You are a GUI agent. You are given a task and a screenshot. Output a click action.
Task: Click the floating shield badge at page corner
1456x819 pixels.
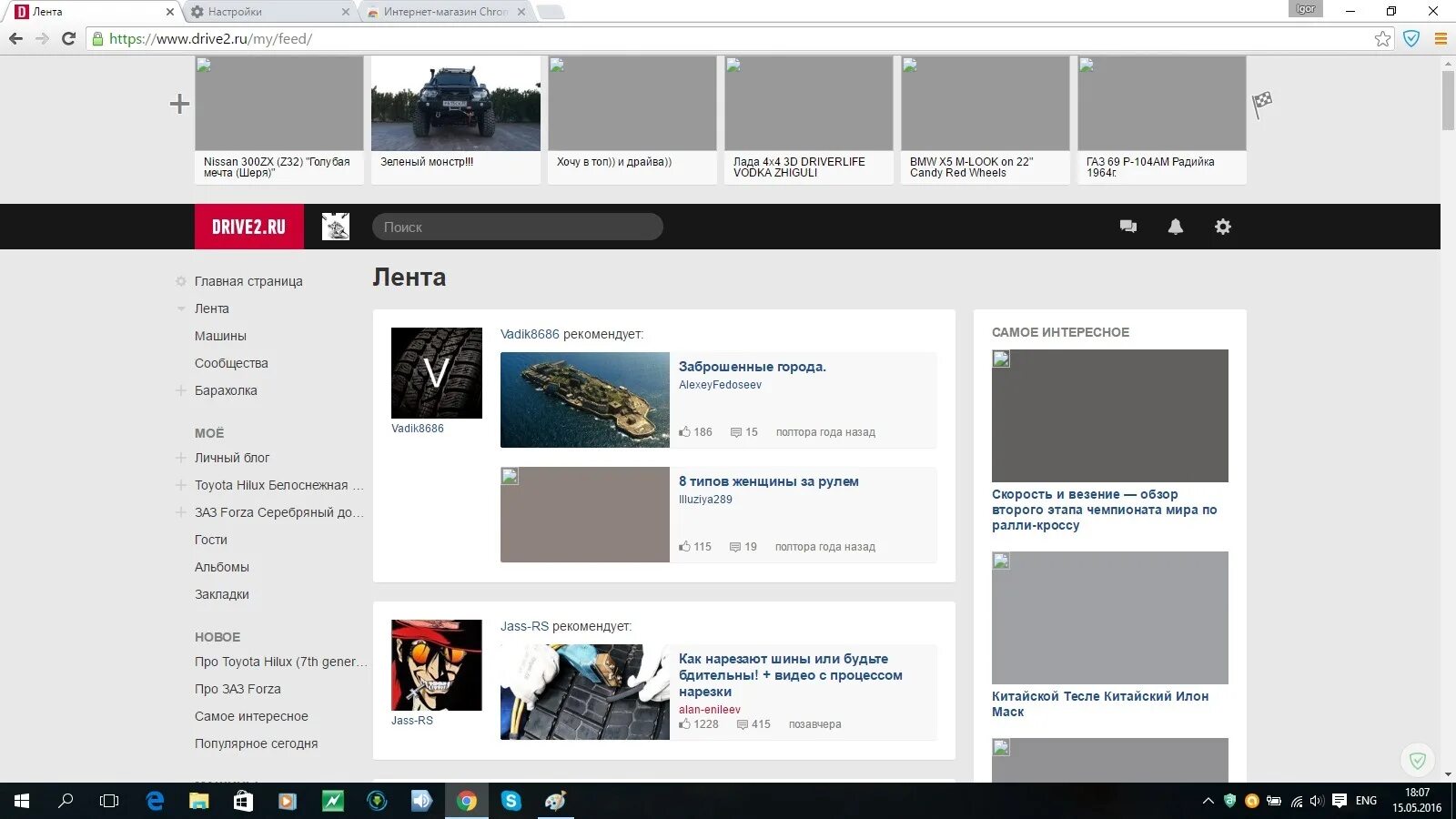(x=1417, y=760)
